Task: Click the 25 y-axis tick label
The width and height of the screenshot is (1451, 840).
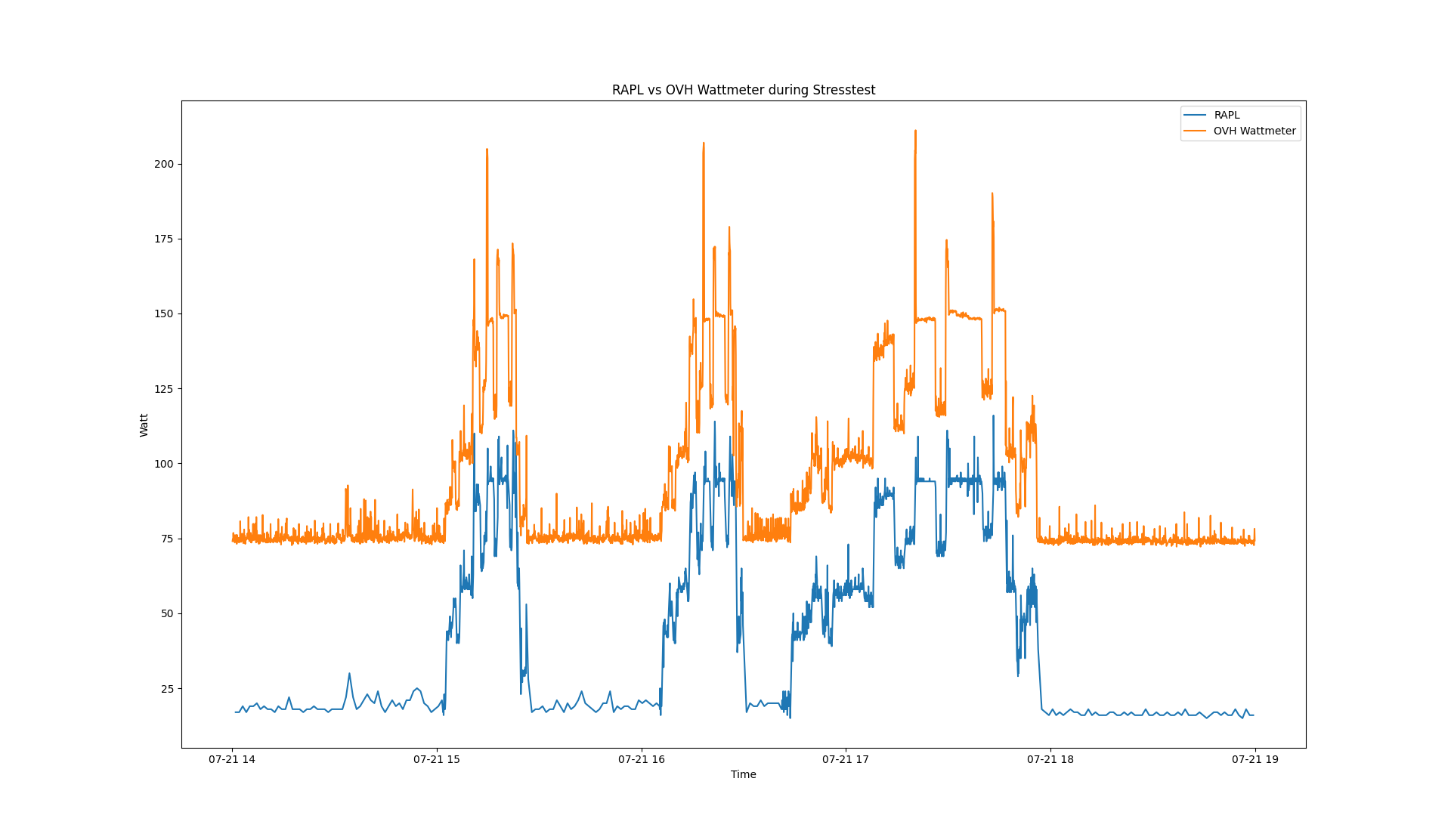Action: [x=166, y=689]
